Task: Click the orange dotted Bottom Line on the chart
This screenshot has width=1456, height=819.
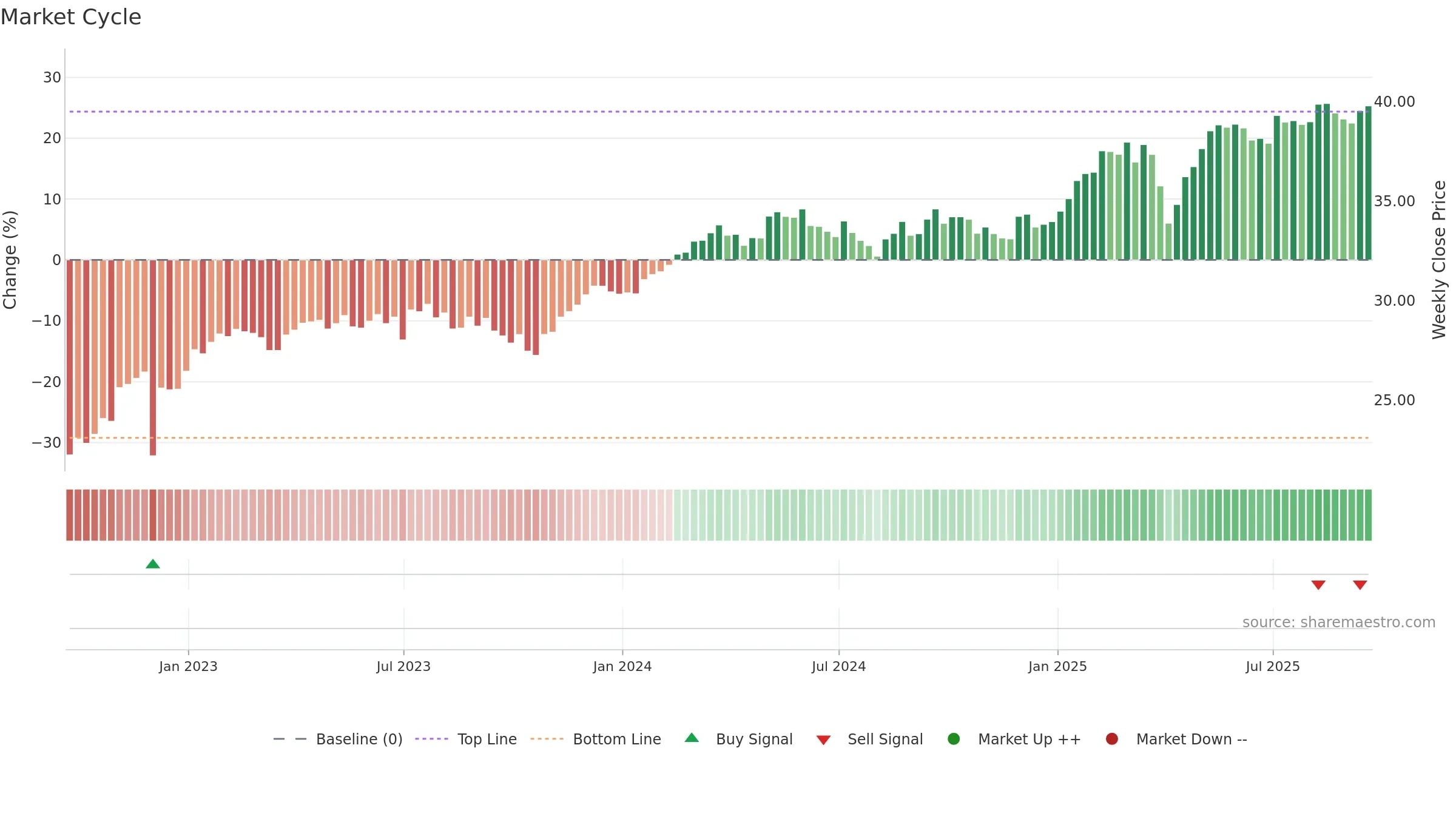Action: click(719, 437)
